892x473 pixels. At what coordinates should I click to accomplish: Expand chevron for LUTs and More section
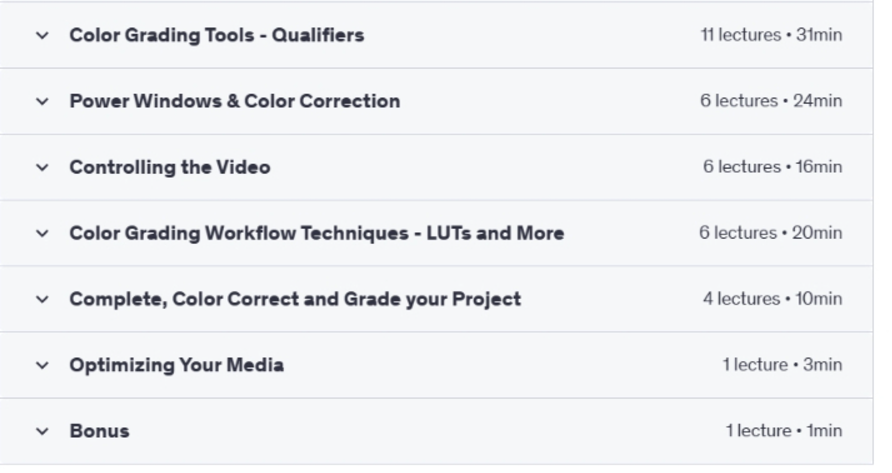tap(42, 233)
